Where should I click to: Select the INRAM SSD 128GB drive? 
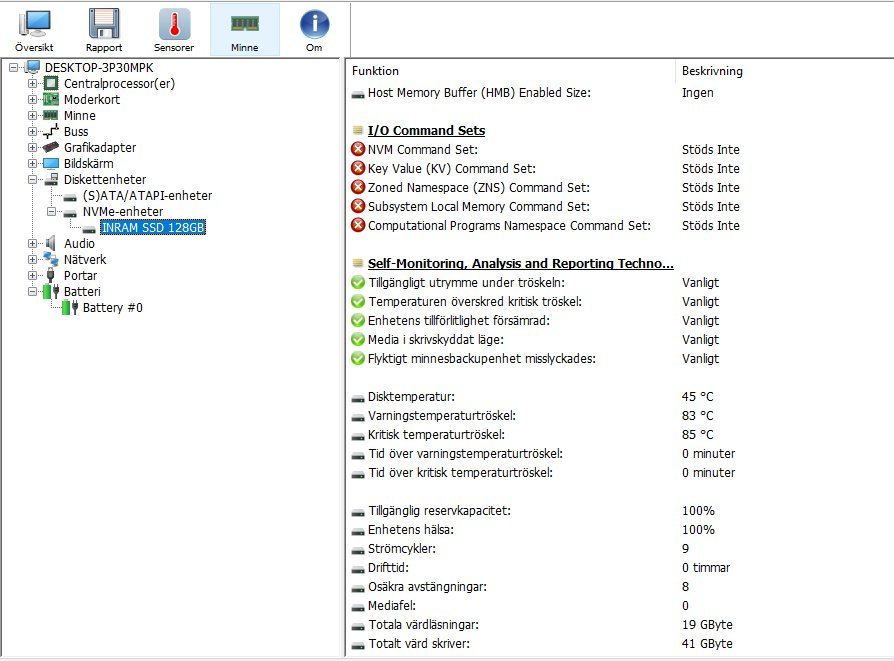pyautogui.click(x=153, y=228)
